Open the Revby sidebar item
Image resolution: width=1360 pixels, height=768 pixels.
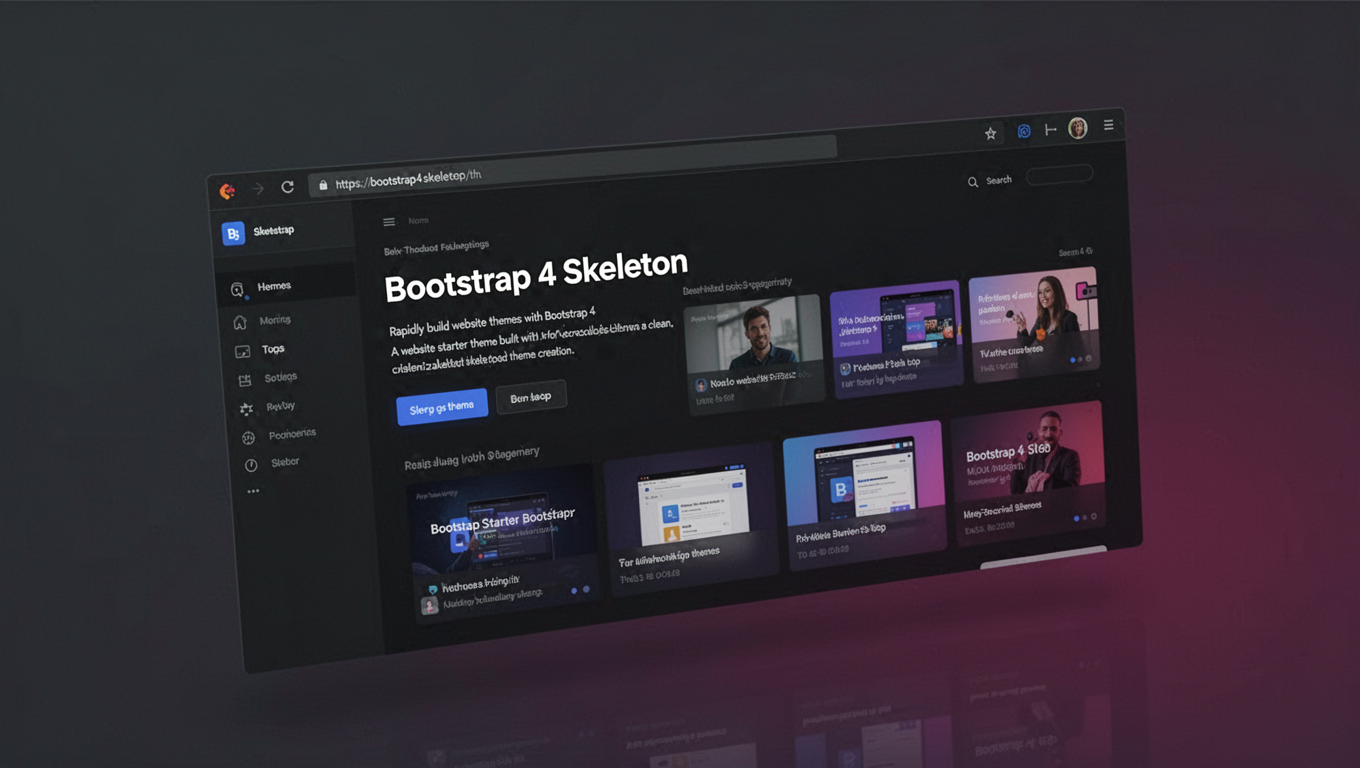click(x=281, y=406)
